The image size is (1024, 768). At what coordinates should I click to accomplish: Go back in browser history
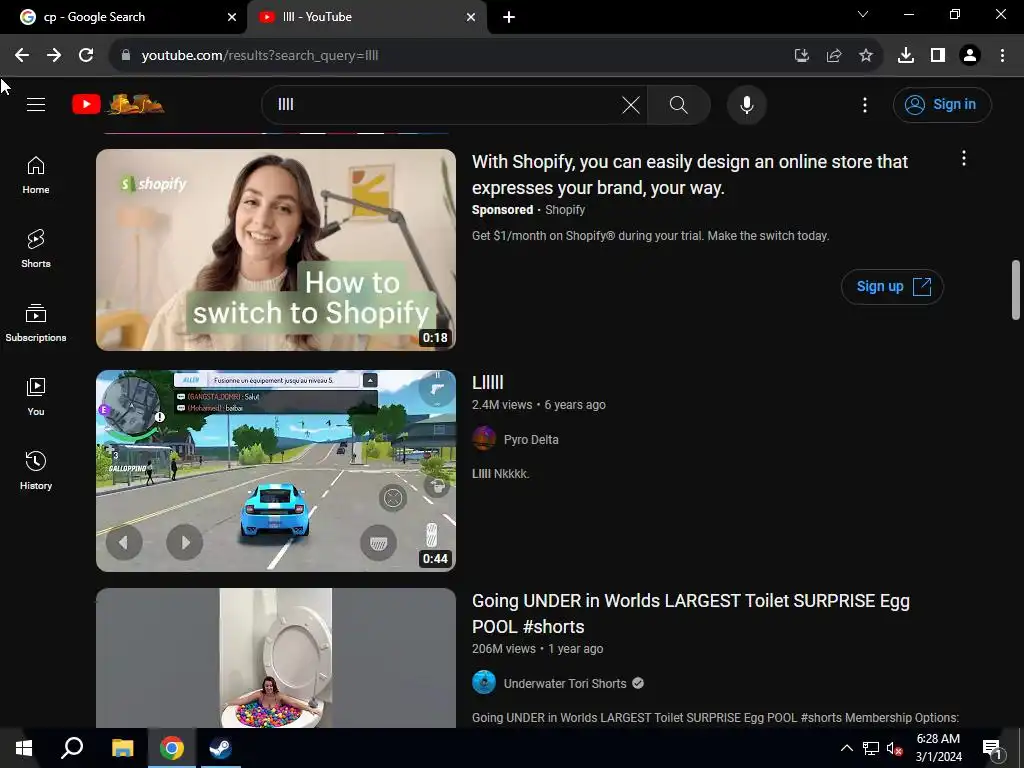pyautogui.click(x=22, y=56)
